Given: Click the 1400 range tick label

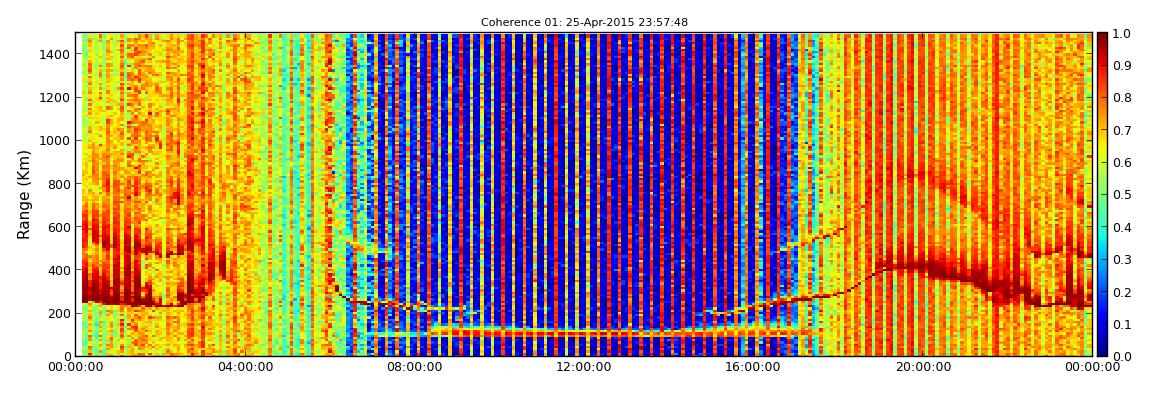Looking at the screenshot, I should coord(55,54).
